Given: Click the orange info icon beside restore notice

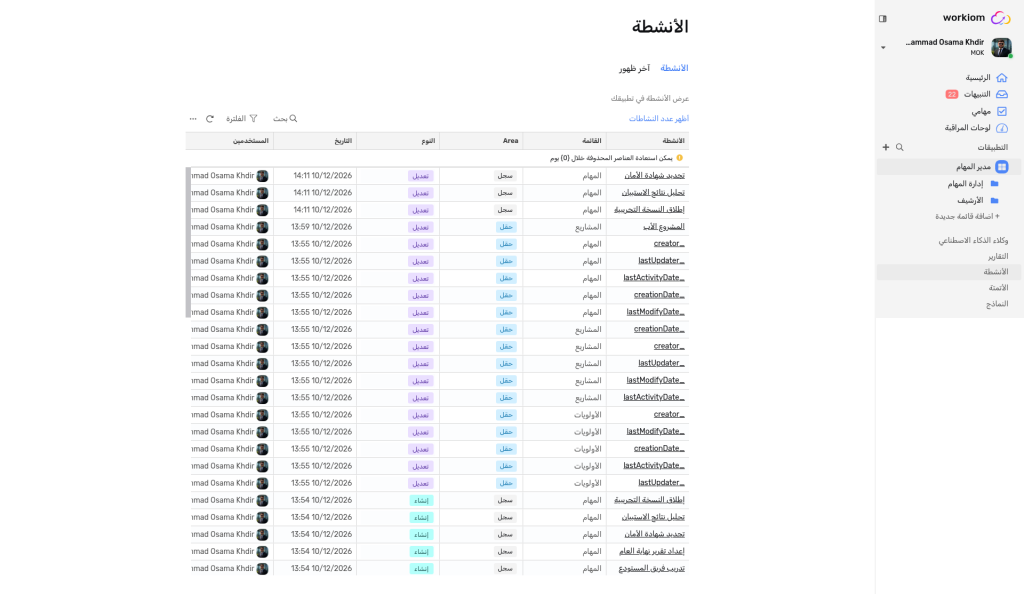Looking at the screenshot, I should (679, 158).
